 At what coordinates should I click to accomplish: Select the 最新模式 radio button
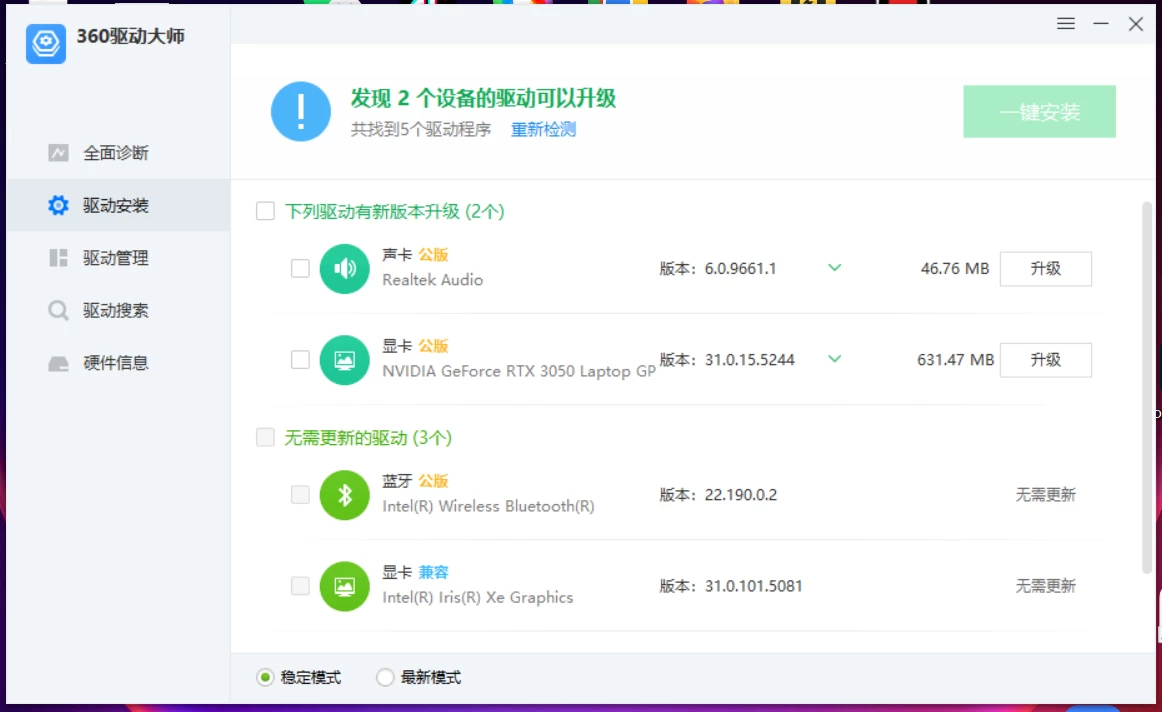point(385,677)
